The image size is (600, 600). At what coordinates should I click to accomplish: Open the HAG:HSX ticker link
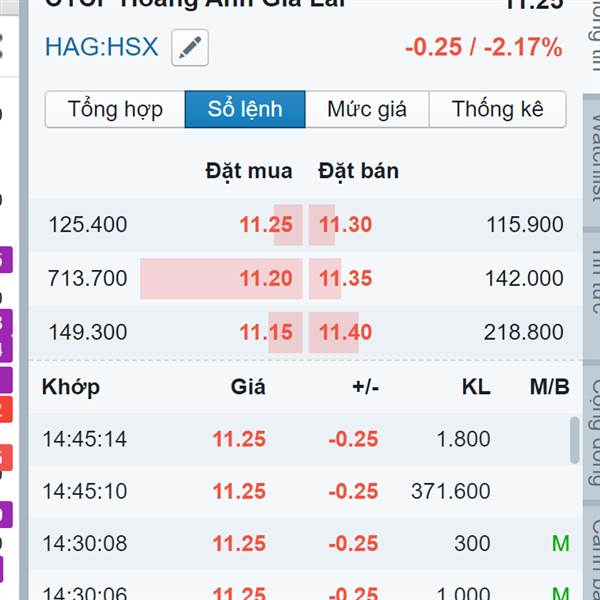tap(101, 47)
